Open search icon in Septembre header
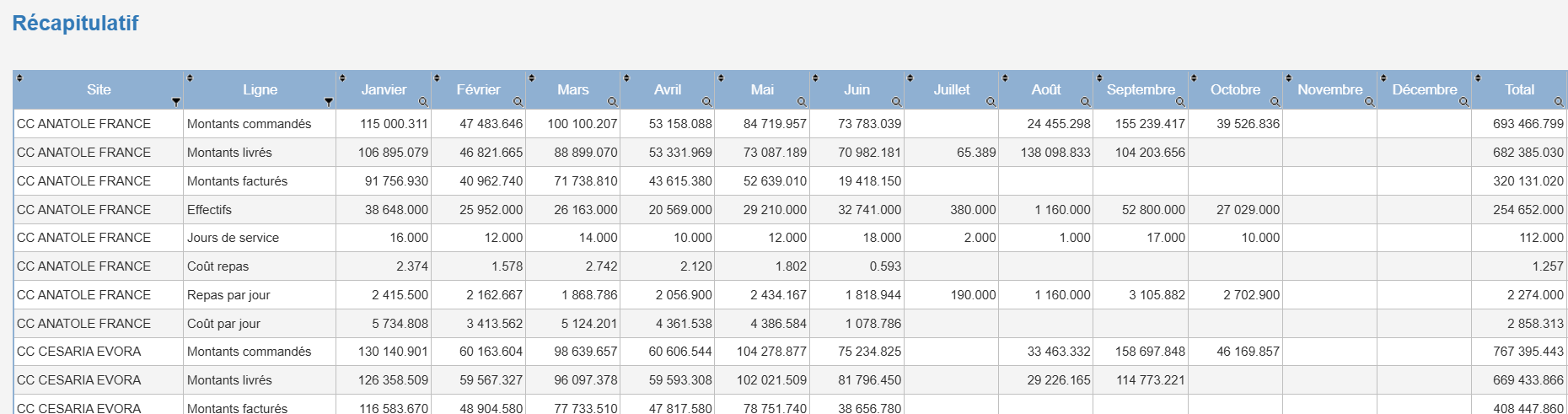The height and width of the screenshot is (414, 1568). (x=1180, y=102)
